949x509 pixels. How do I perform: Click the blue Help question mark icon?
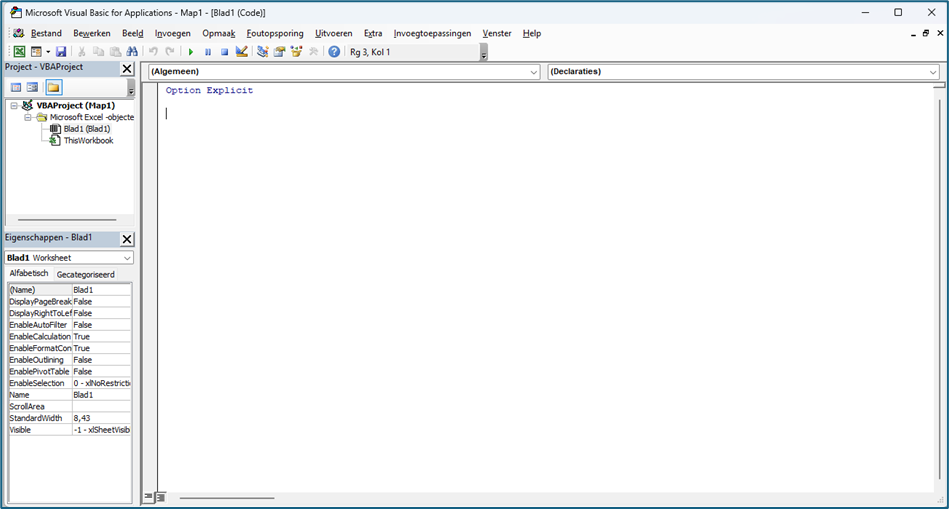[x=334, y=52]
